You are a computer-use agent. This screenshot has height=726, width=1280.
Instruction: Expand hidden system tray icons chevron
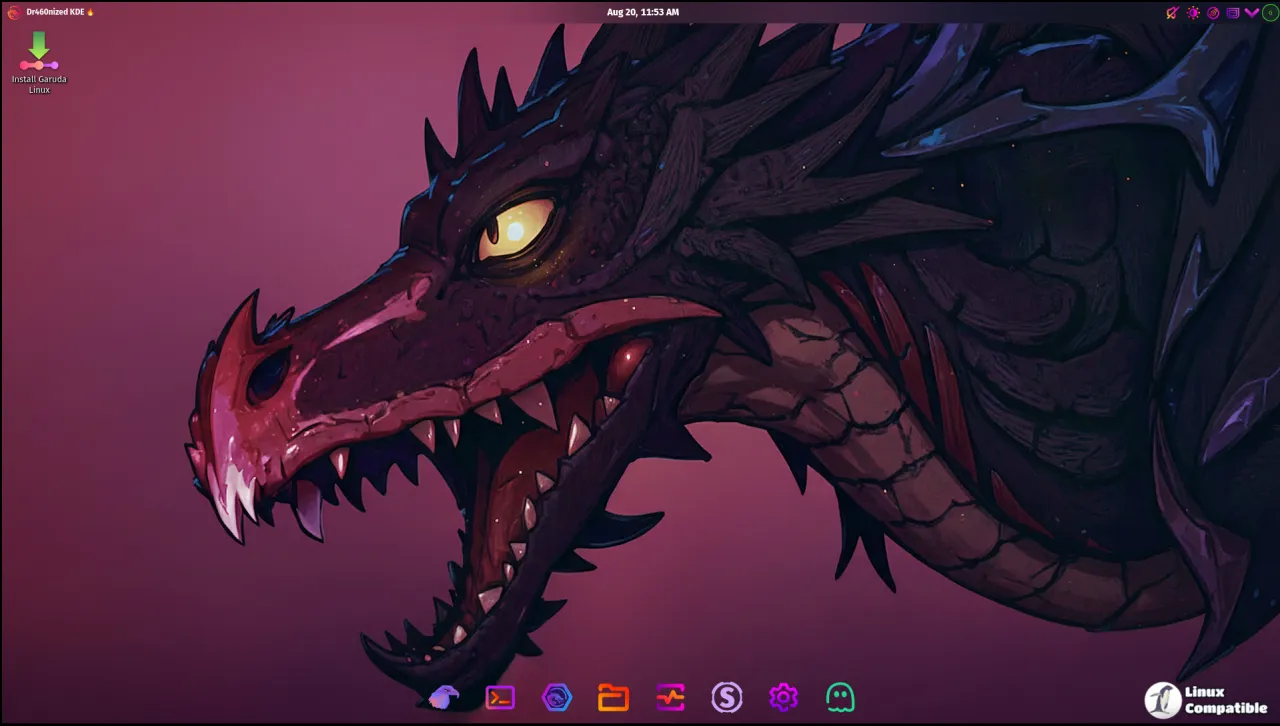pos(1251,13)
